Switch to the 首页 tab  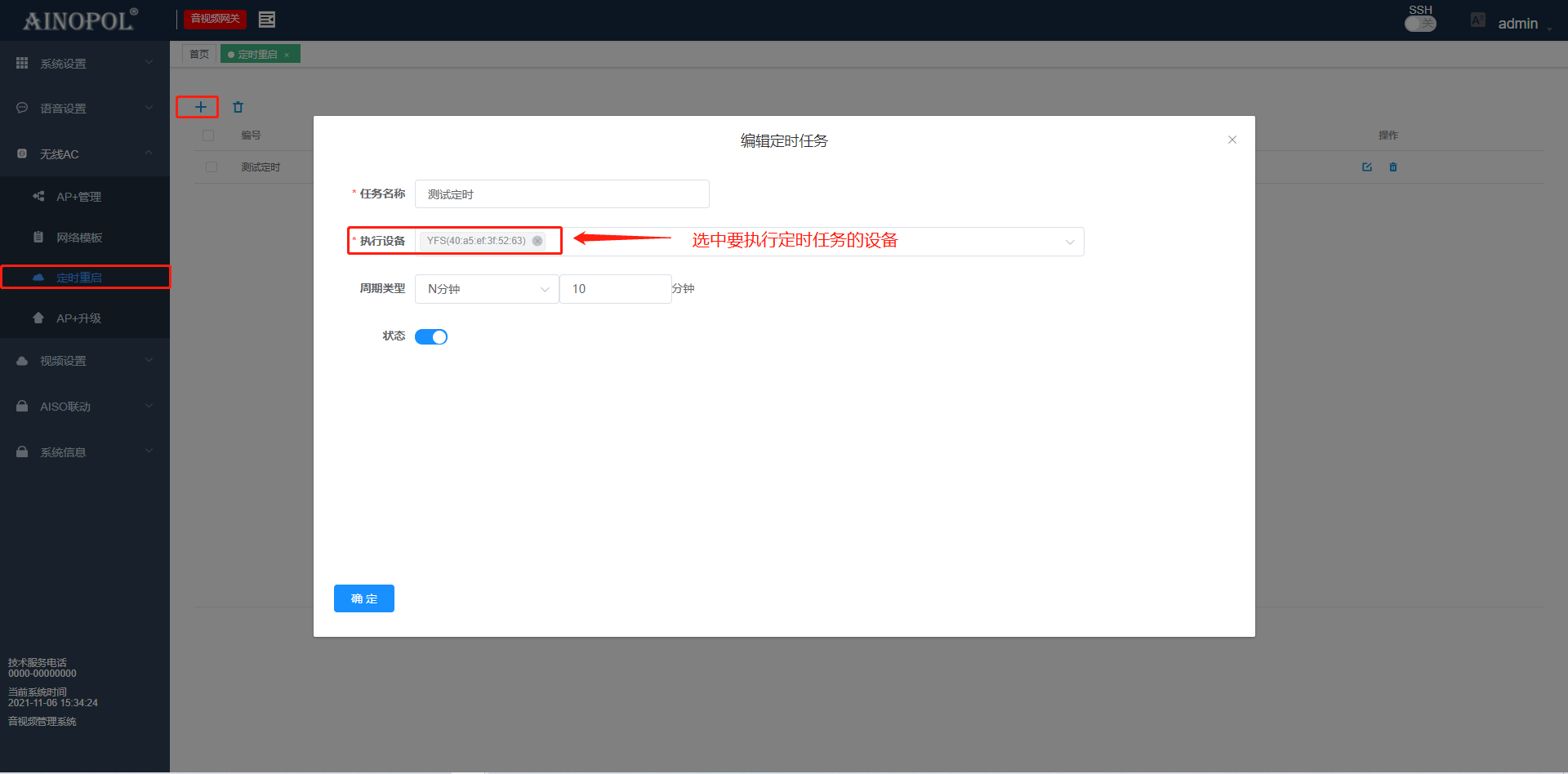coord(198,55)
